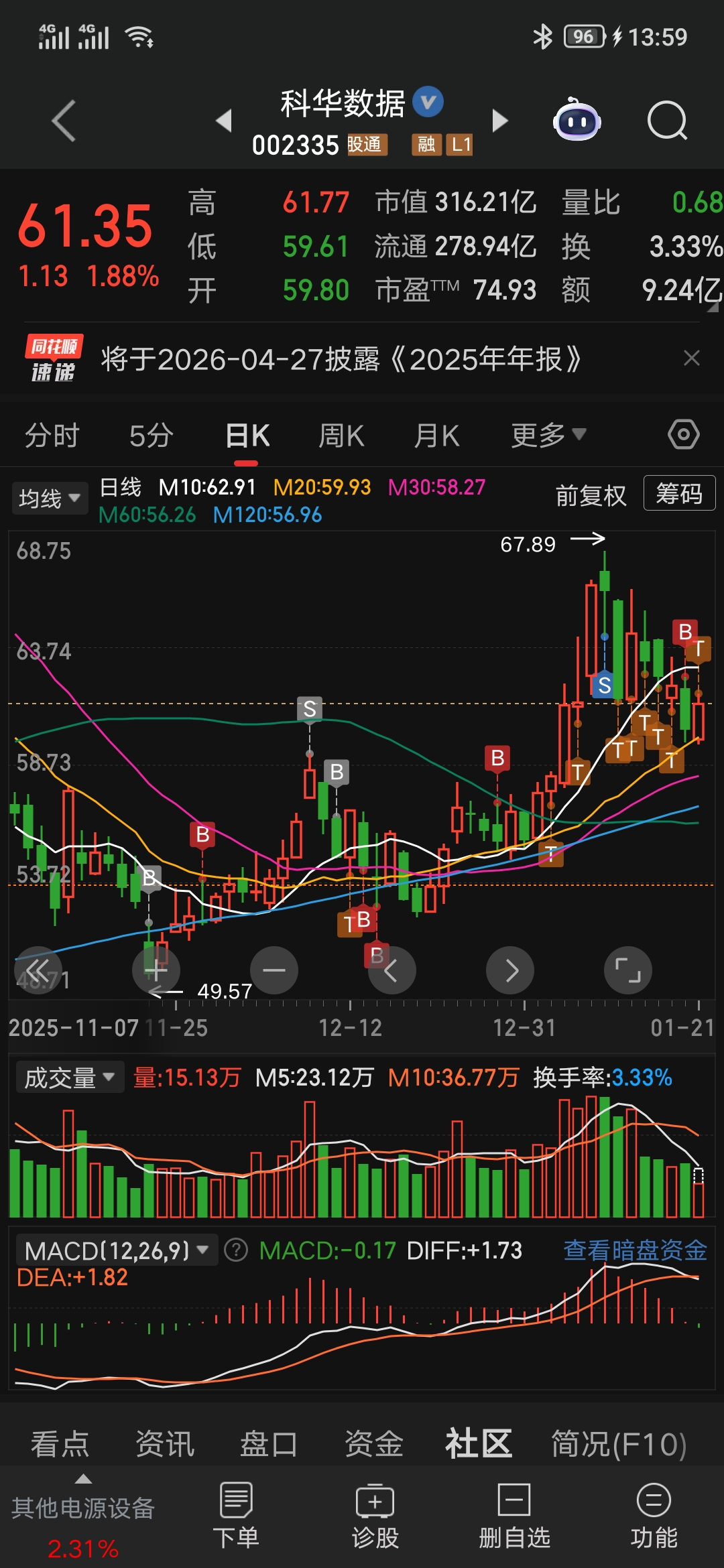
Task: Tap the 49.57 low price label
Action: [225, 991]
